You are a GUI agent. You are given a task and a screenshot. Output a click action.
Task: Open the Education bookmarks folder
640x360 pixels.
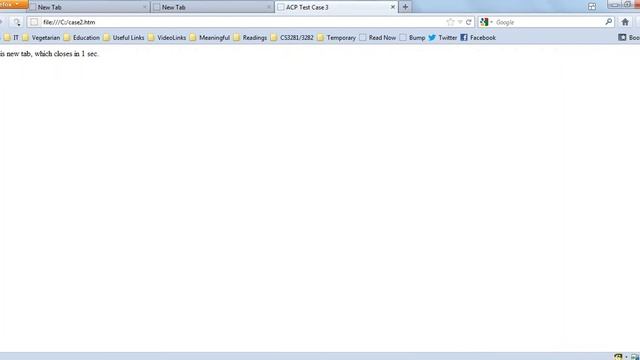[82, 38]
